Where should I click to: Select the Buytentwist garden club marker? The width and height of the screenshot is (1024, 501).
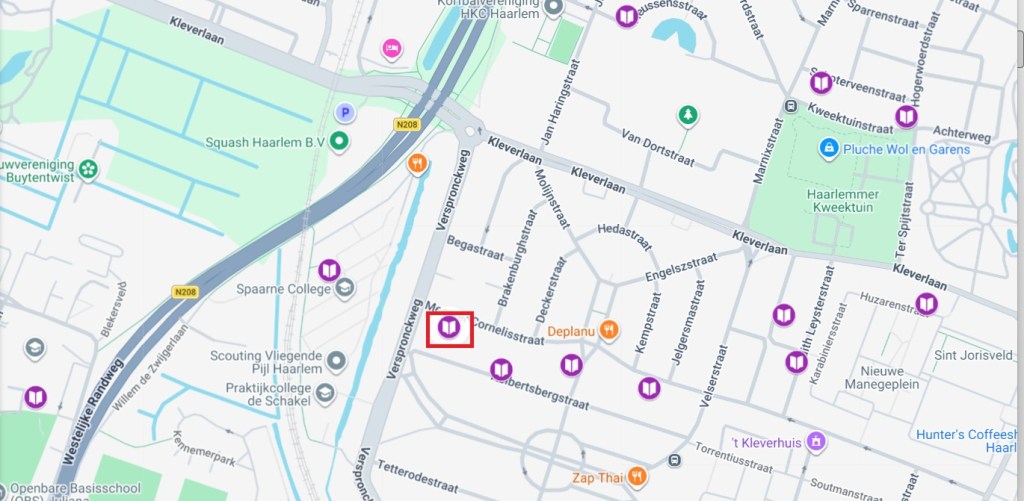point(88,170)
